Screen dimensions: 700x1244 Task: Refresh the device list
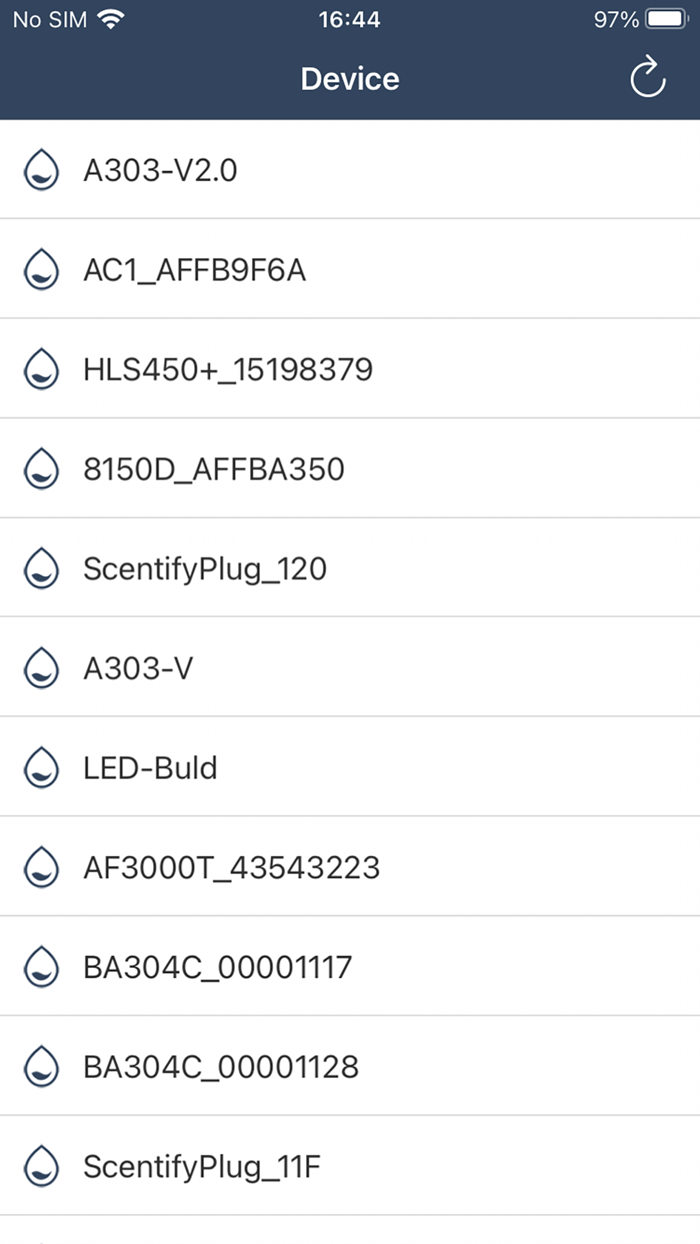coord(647,76)
